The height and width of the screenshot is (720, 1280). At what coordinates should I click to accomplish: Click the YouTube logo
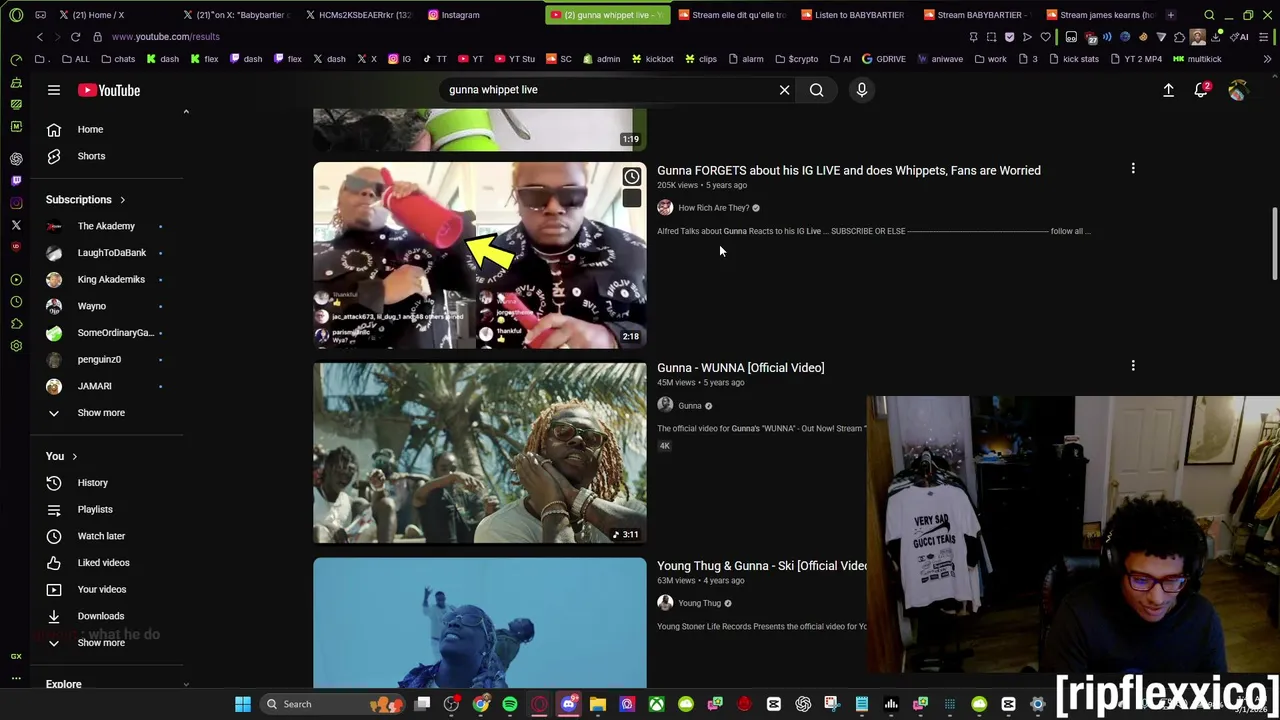109,90
